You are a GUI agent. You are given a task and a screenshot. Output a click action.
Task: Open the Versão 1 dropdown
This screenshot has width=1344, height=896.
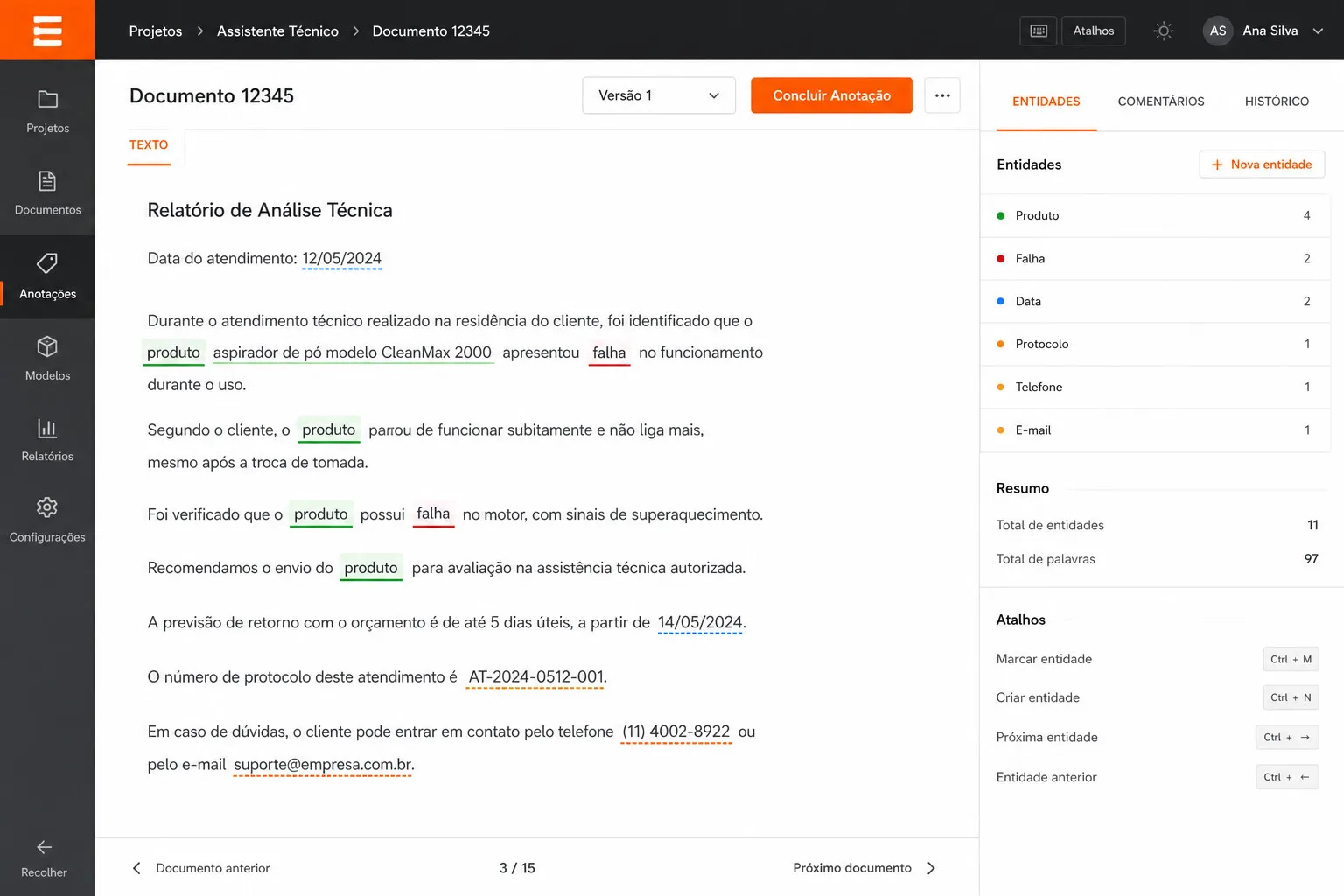[x=659, y=95]
